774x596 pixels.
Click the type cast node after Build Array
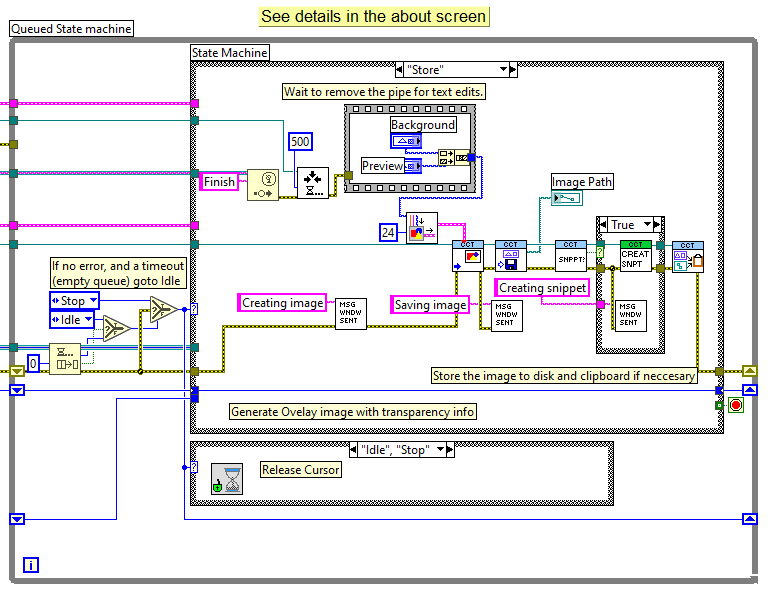coord(463,158)
